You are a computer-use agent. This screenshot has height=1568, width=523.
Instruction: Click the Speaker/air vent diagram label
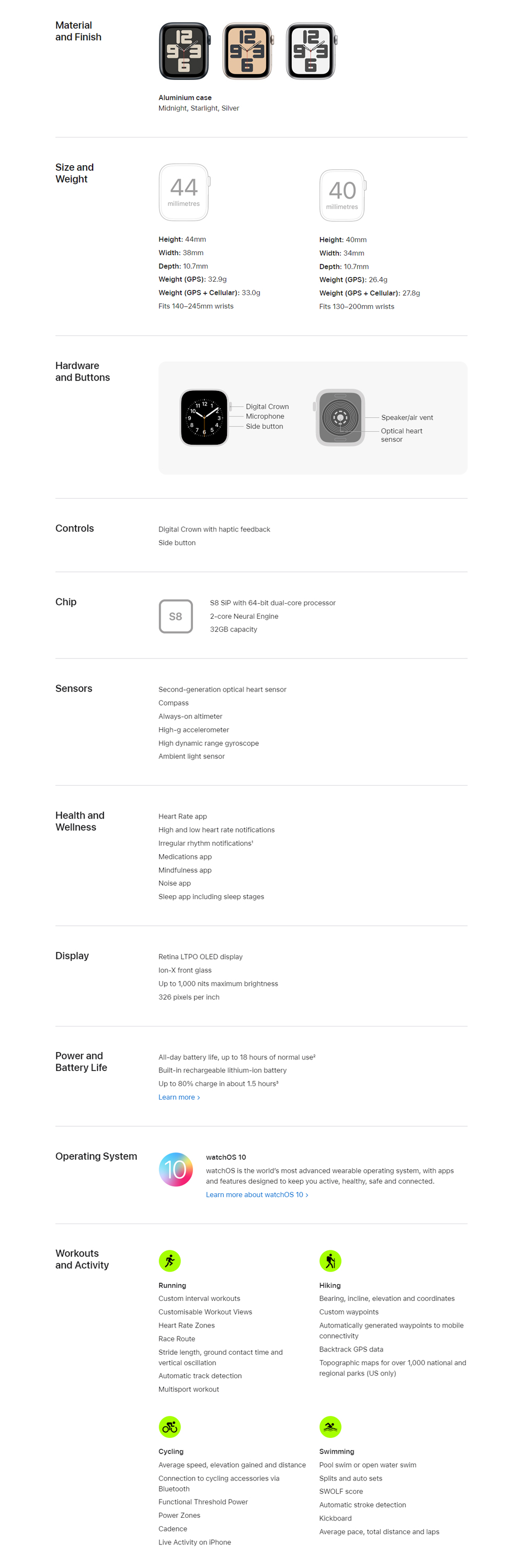point(407,418)
